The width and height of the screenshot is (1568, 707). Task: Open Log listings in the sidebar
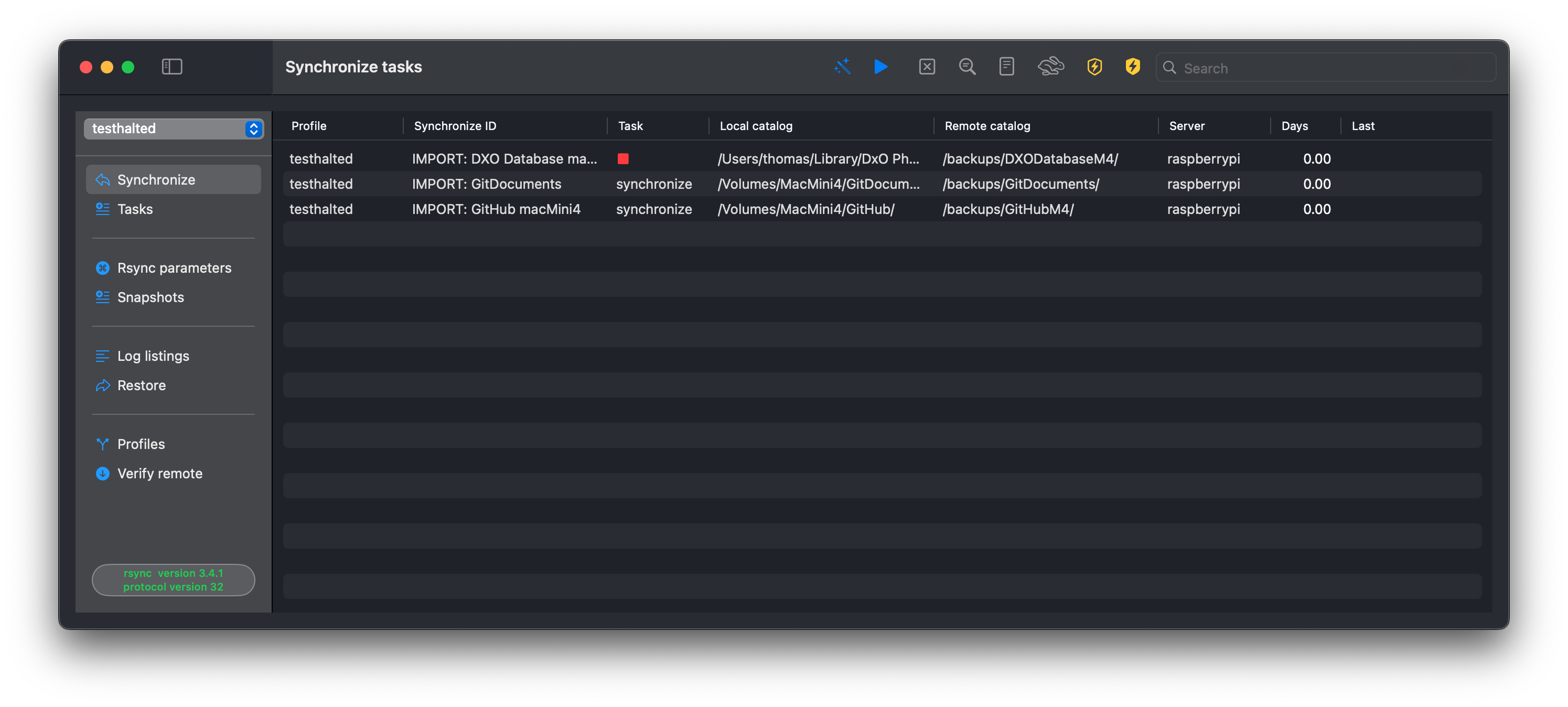(x=174, y=356)
